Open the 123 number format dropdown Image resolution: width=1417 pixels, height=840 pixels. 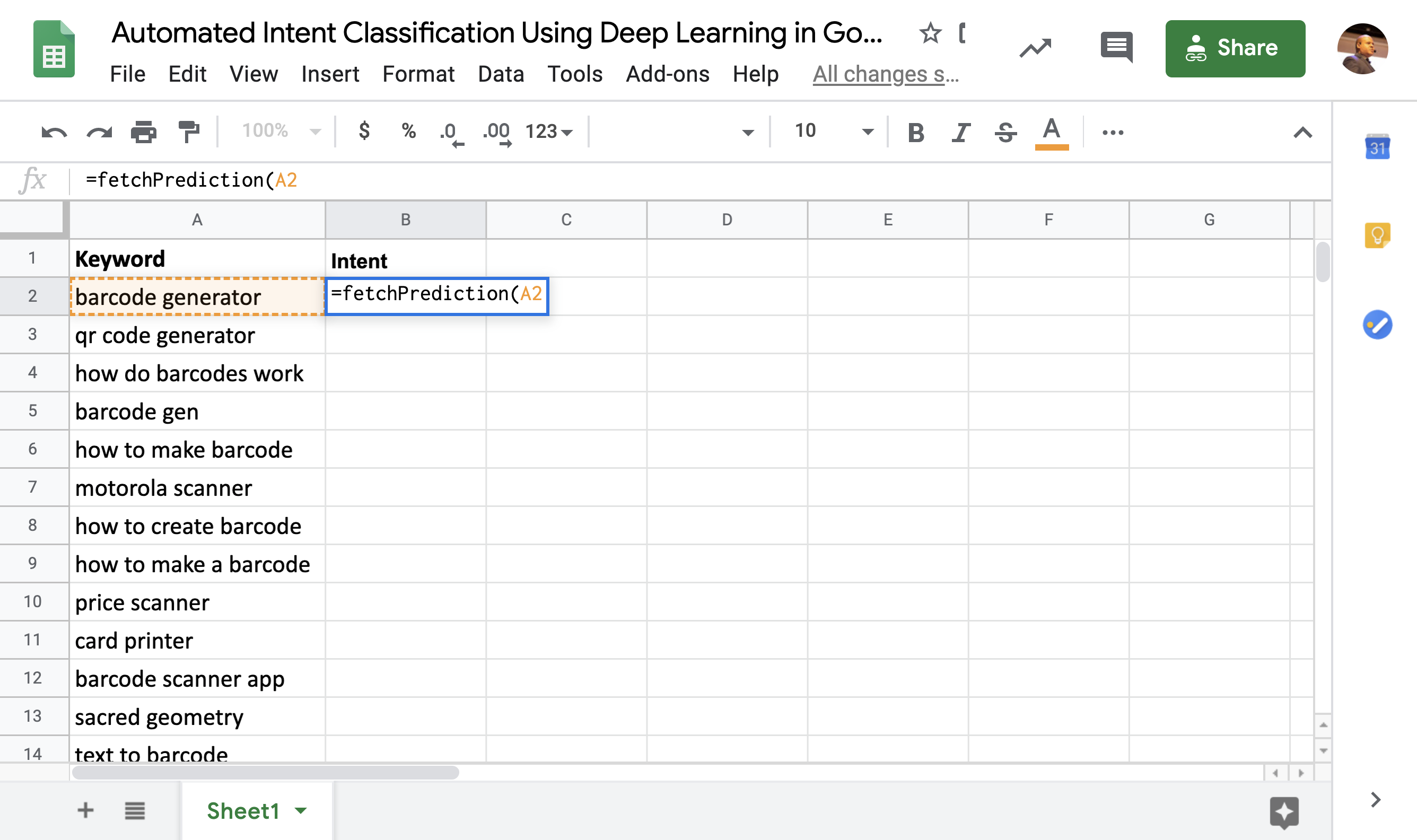(x=548, y=132)
